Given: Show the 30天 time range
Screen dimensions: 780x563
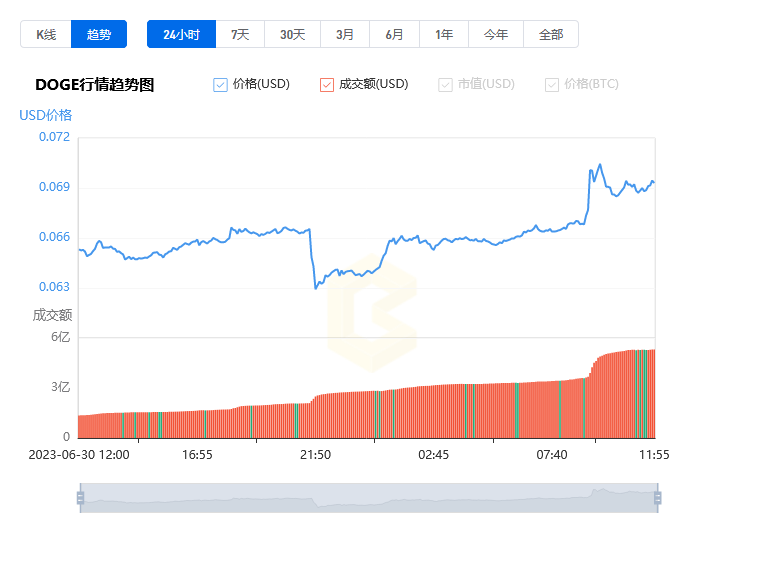Looking at the screenshot, I should (292, 34).
